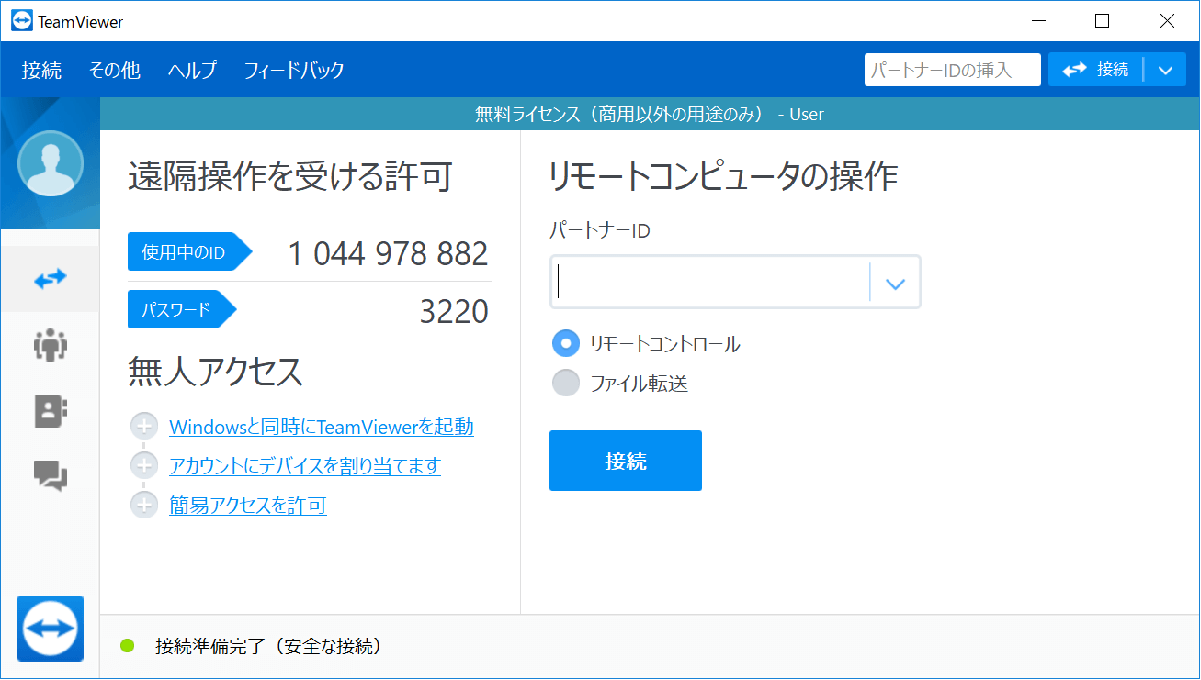Select the リモートコントロール radio button
The height and width of the screenshot is (680, 1201).
point(566,343)
